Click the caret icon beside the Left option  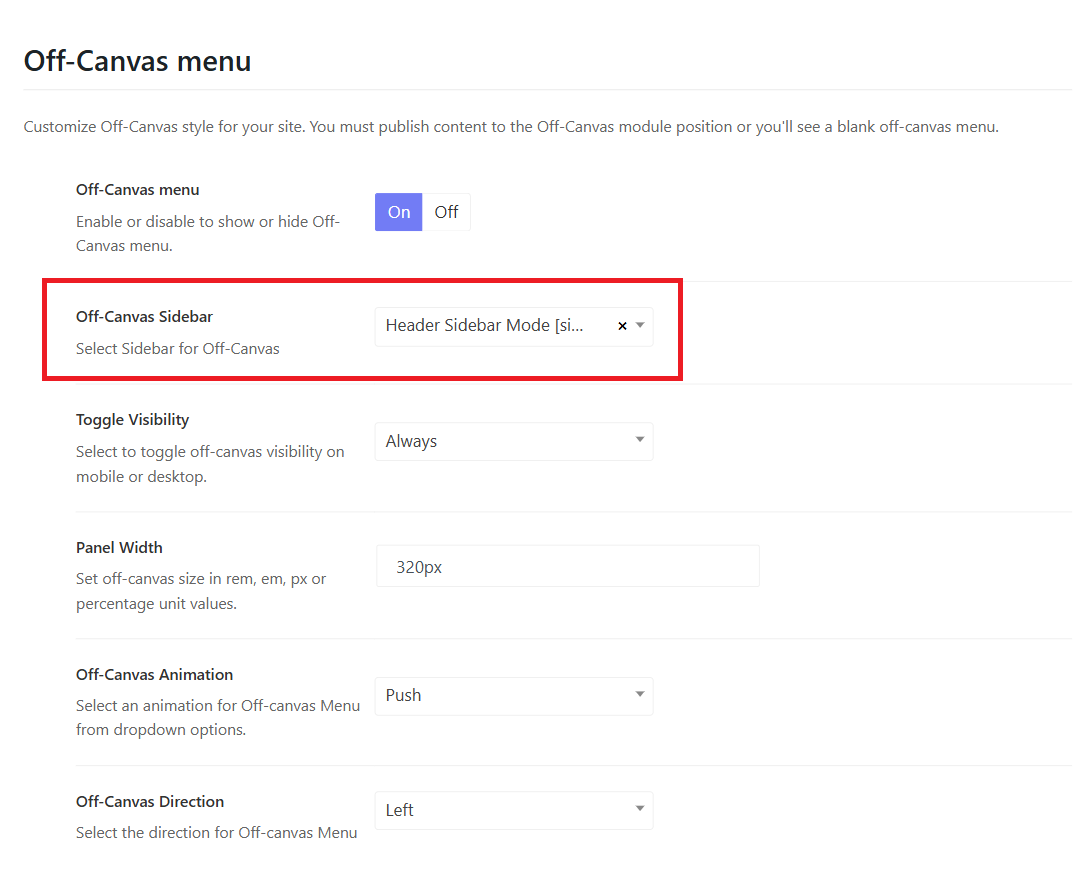(x=640, y=810)
